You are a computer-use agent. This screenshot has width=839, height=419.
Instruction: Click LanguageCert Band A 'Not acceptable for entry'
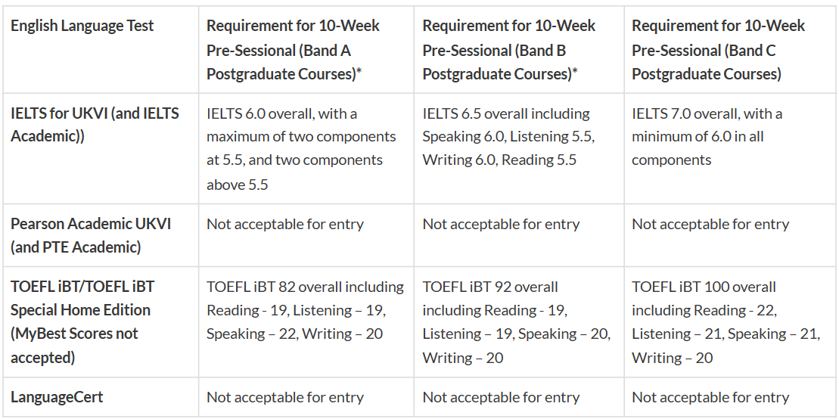[285, 397]
